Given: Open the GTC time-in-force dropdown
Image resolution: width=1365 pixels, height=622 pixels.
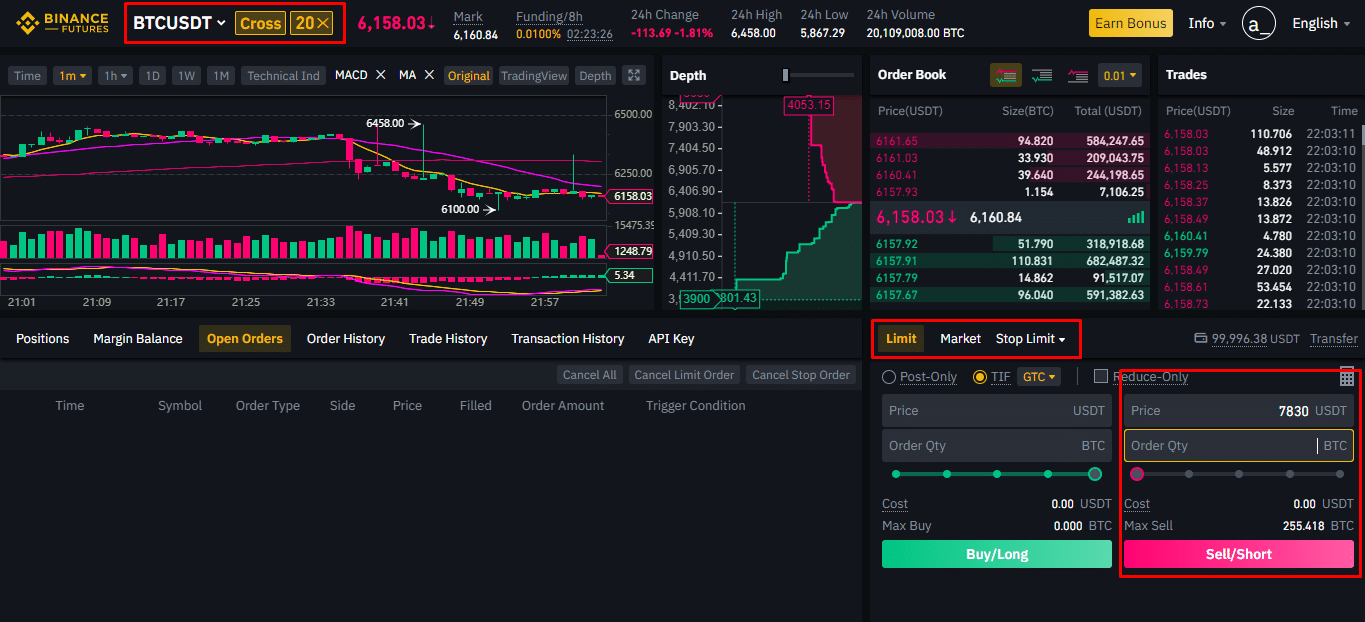Looking at the screenshot, I should [x=1039, y=377].
